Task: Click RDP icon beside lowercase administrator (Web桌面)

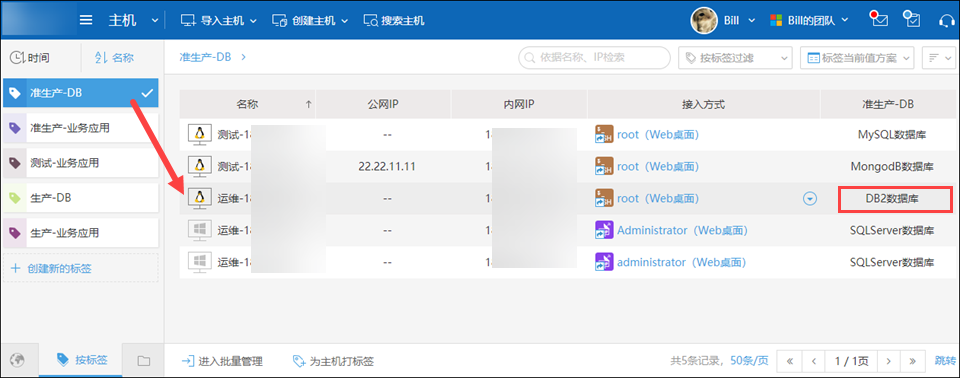Action: pyautogui.click(x=604, y=262)
